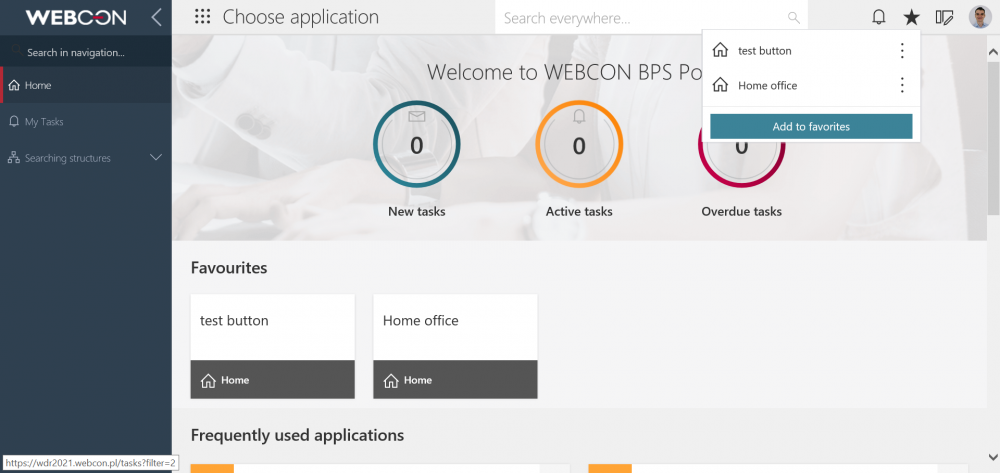The image size is (1000, 473).
Task: Click the house icon beside test button in the dropdown
Action: point(720,50)
